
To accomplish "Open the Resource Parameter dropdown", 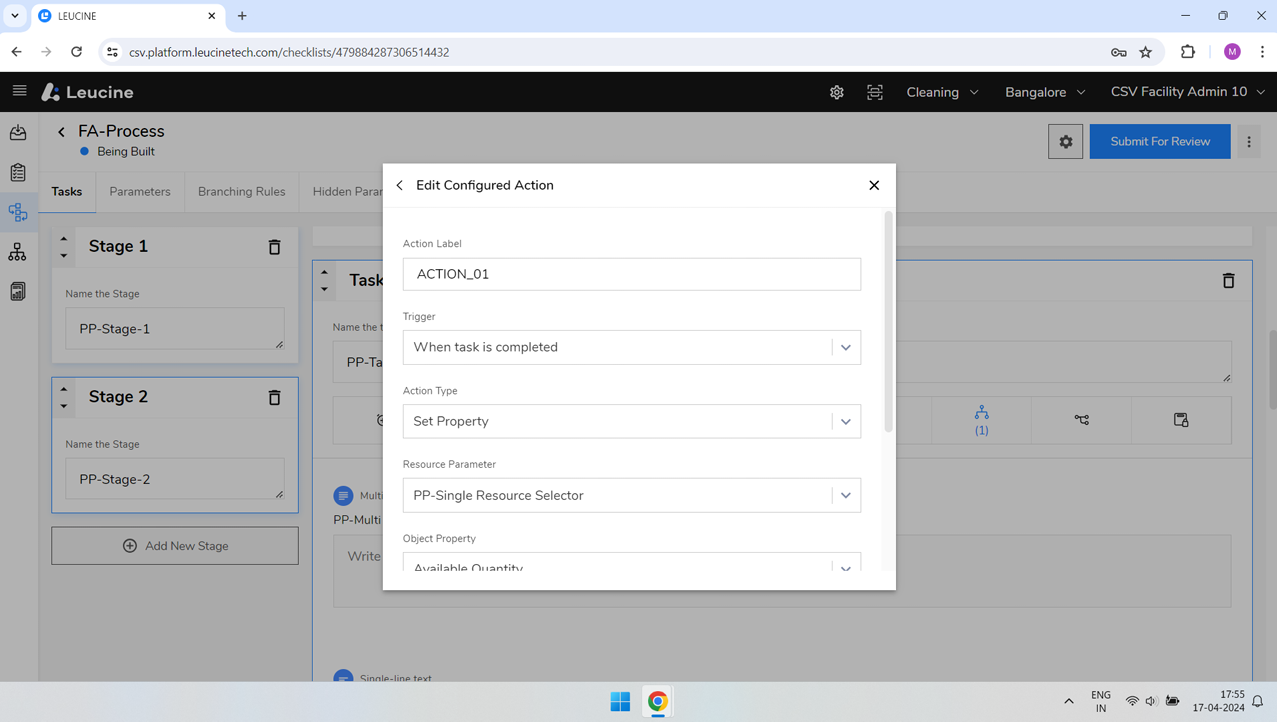I will 631,495.
